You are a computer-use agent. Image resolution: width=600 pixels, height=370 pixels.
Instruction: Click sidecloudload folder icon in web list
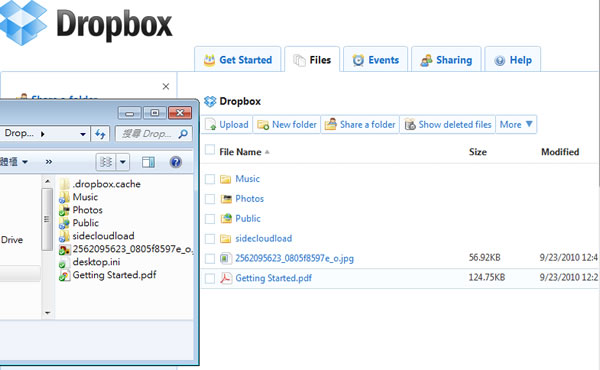click(225, 239)
